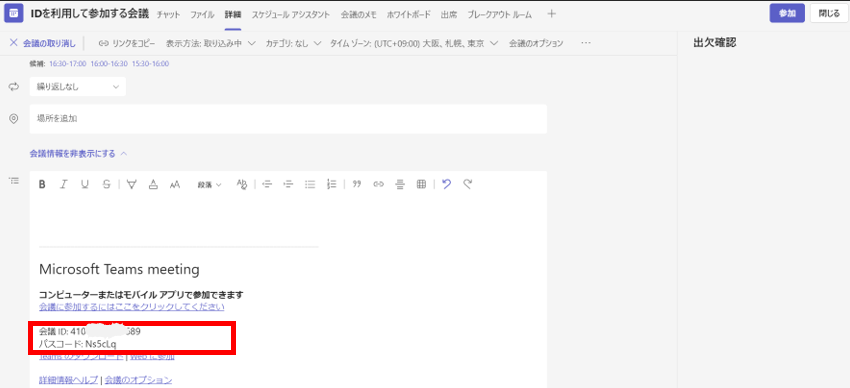Open ホワイトボード tab
The width and height of the screenshot is (850, 388).
coord(409,15)
